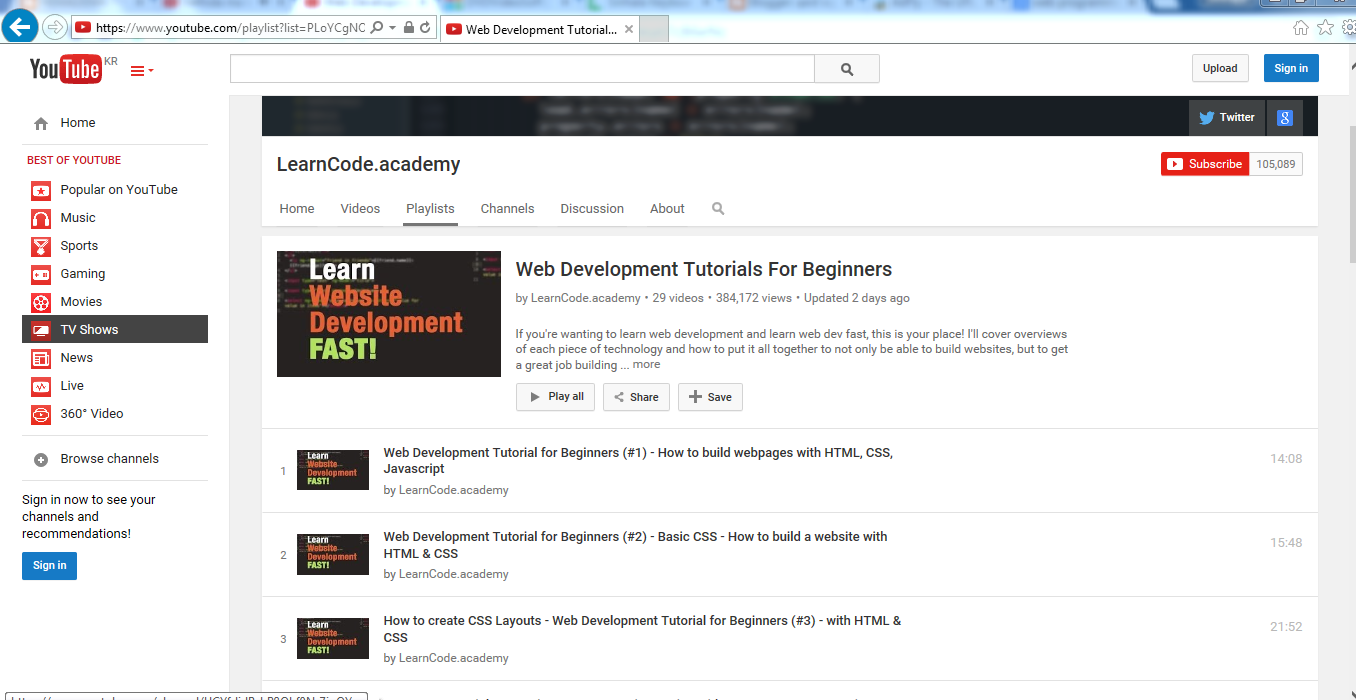Click the 14:08 duration text
Image resolution: width=1356 pixels, height=700 pixels.
point(1286,459)
